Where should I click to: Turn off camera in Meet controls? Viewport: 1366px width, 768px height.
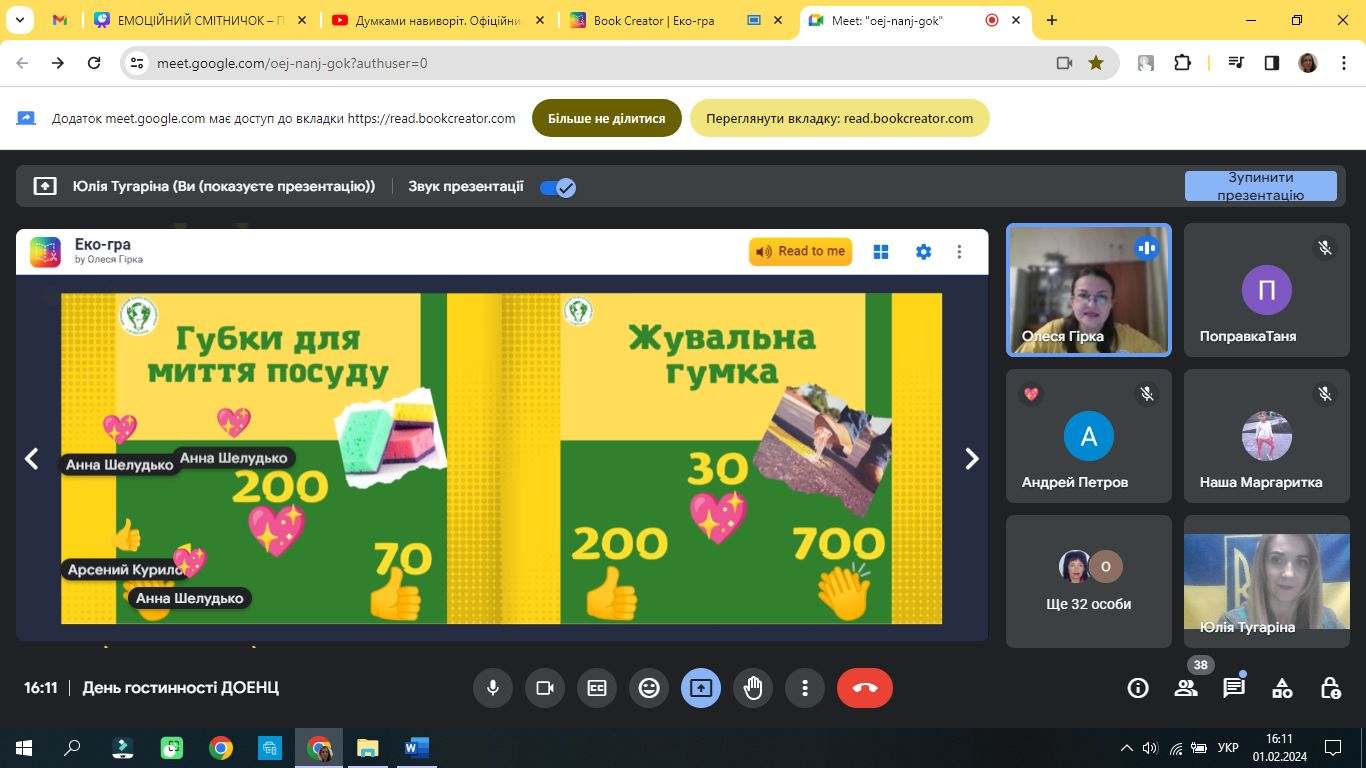click(545, 688)
